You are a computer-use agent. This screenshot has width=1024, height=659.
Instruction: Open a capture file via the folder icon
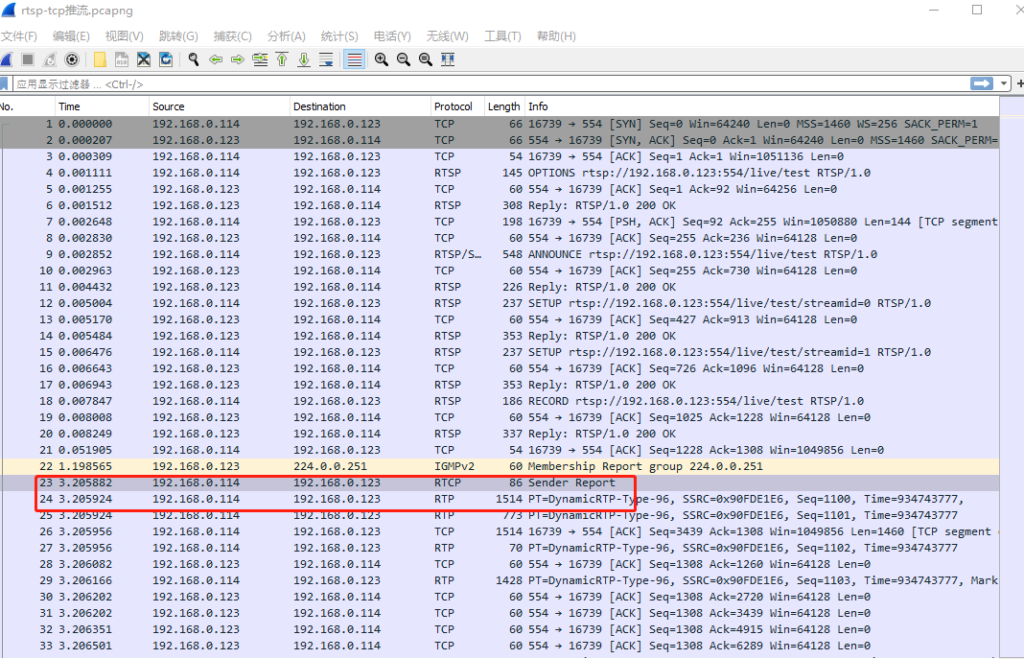click(x=100, y=60)
